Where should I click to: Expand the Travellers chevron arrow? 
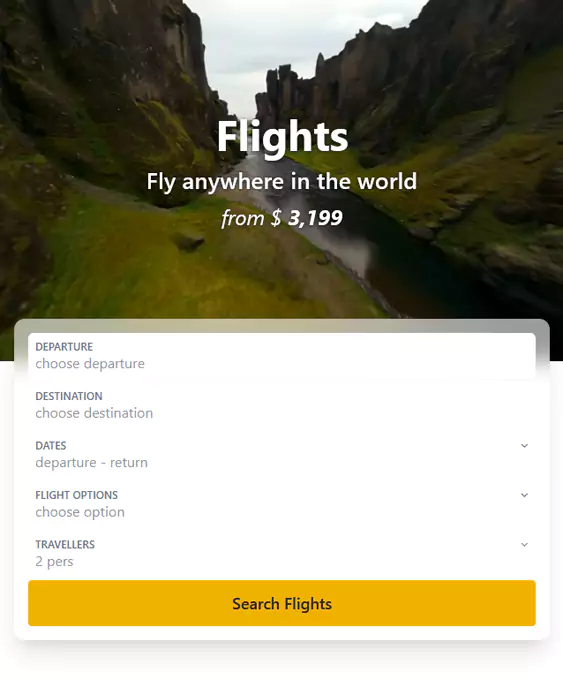point(524,545)
